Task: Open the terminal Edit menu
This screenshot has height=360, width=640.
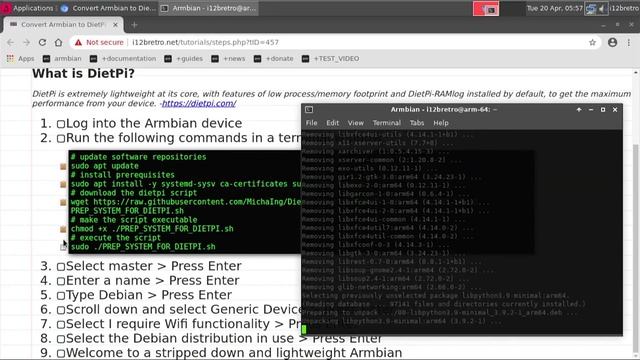Action: pos(332,123)
